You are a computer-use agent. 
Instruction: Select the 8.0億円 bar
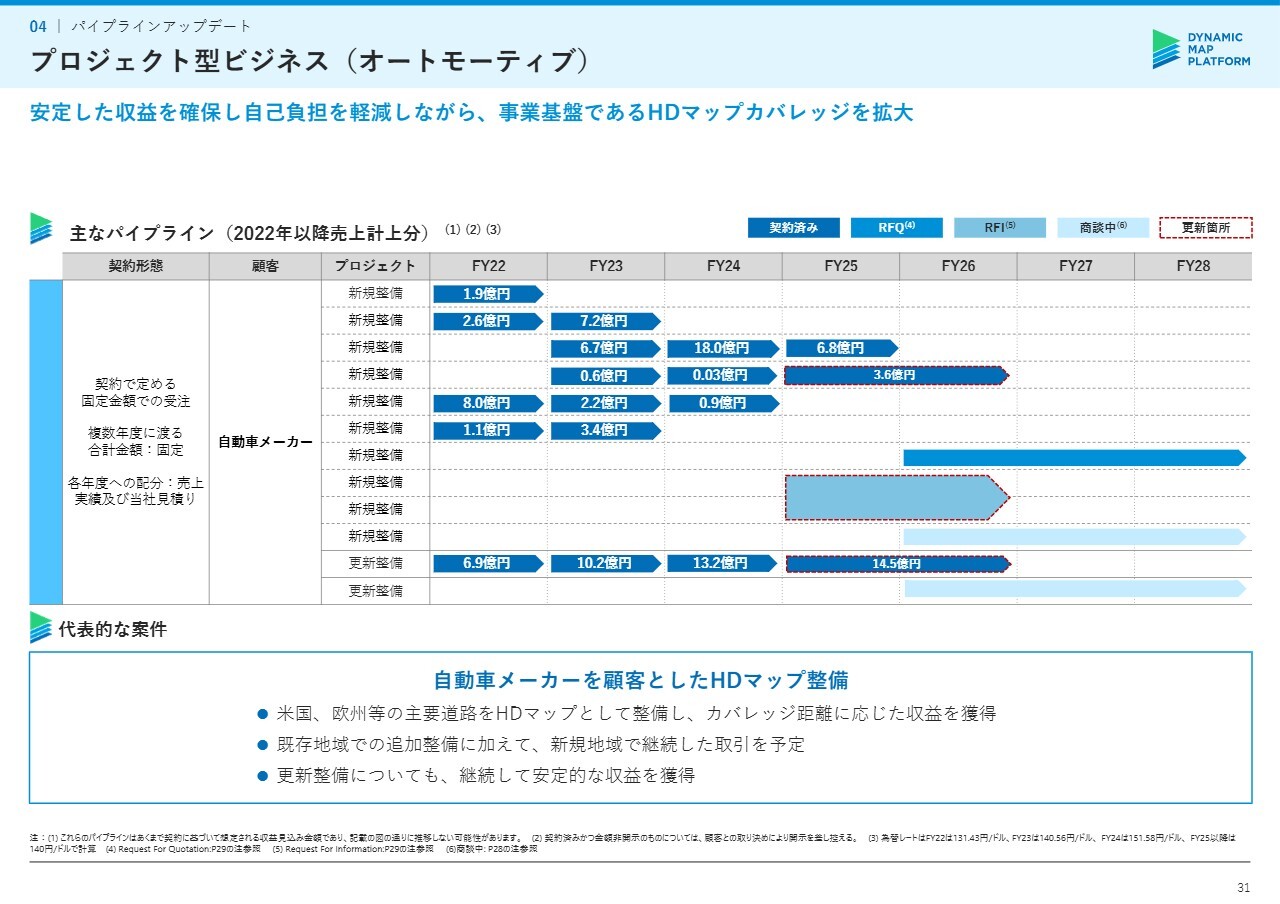coord(488,403)
